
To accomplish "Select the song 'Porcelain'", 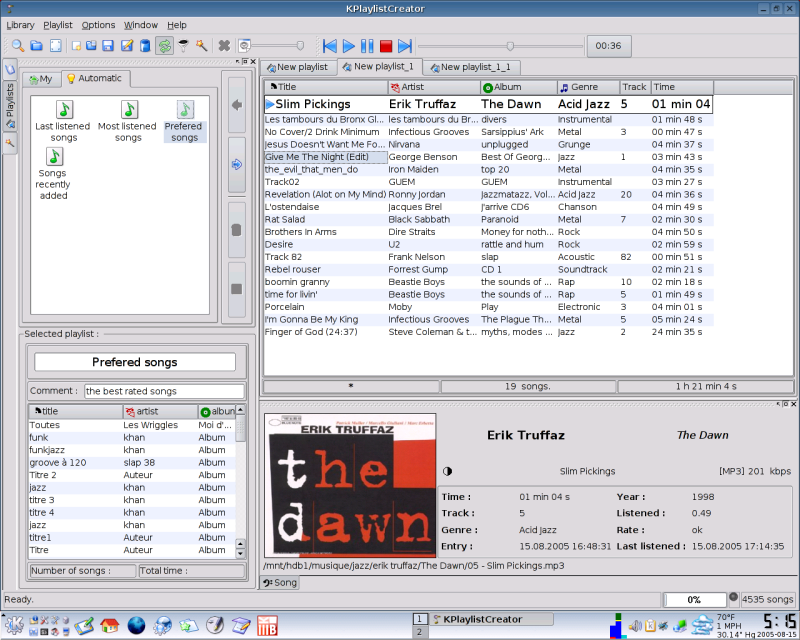I will (x=489, y=307).
